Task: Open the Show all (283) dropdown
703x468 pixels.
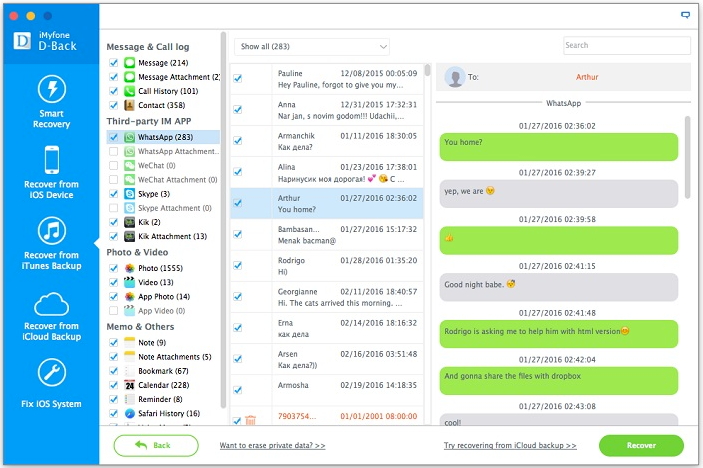Action: (311, 46)
